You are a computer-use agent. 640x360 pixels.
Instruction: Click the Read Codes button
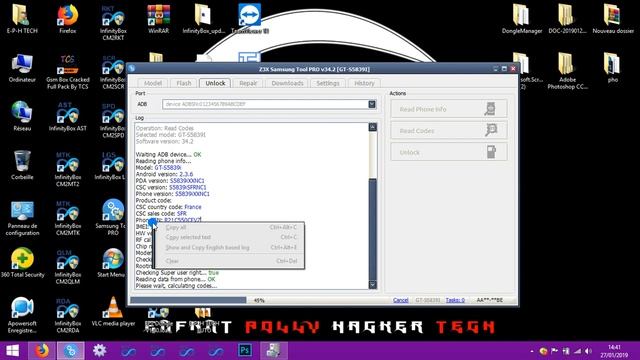(x=449, y=131)
